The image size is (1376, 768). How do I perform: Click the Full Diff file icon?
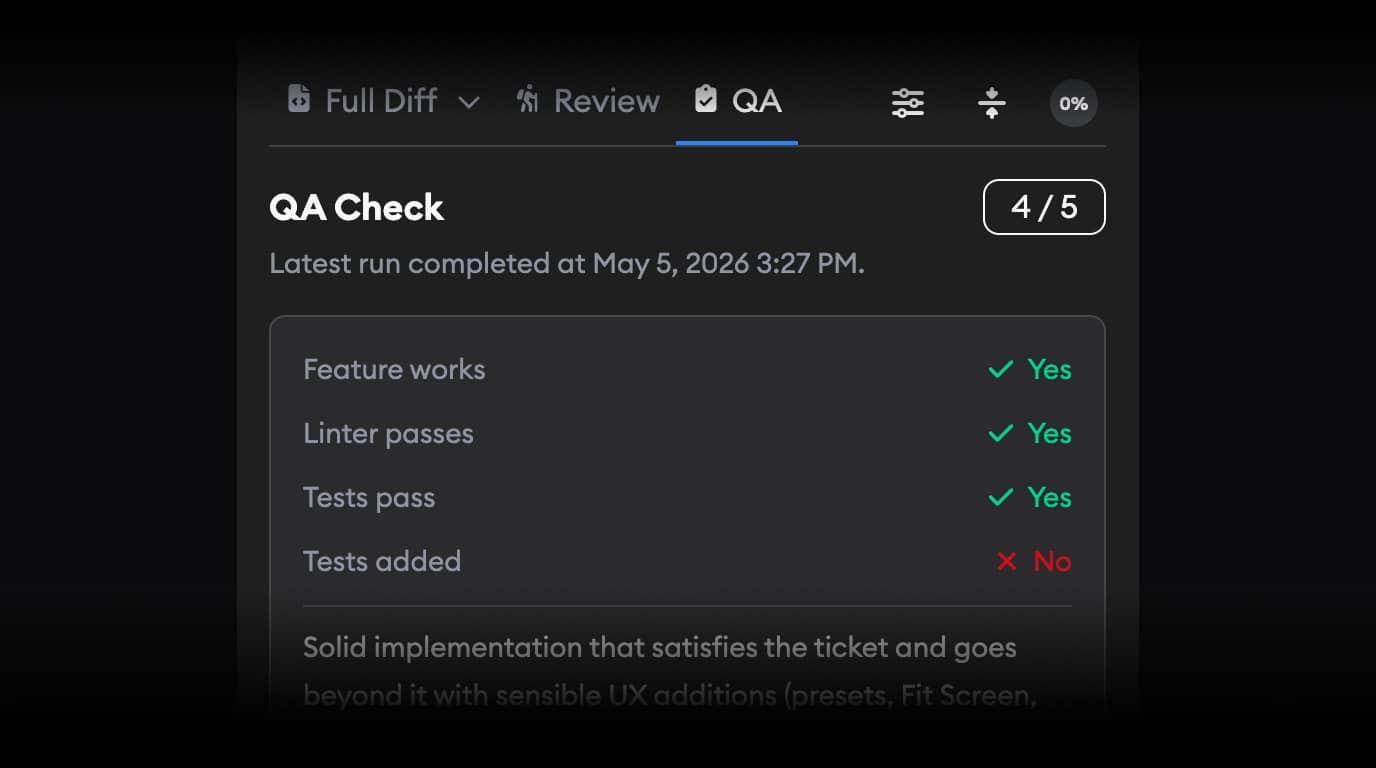(x=298, y=99)
